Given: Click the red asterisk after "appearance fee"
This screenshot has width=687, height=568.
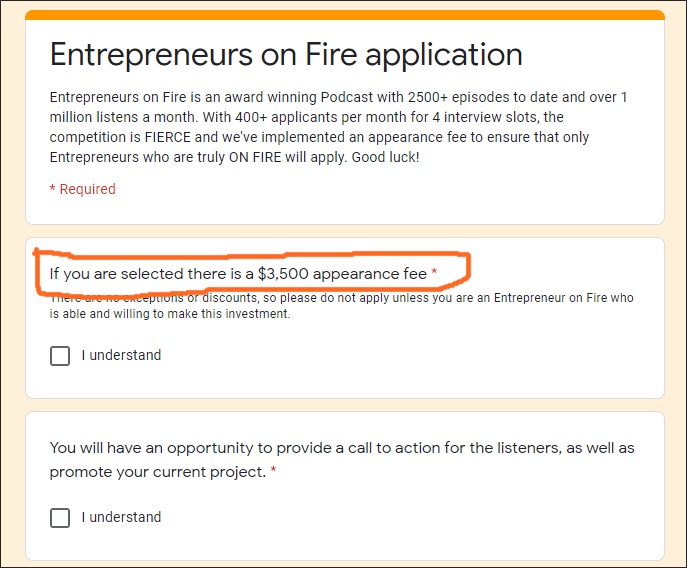Looking at the screenshot, I should pos(434,273).
